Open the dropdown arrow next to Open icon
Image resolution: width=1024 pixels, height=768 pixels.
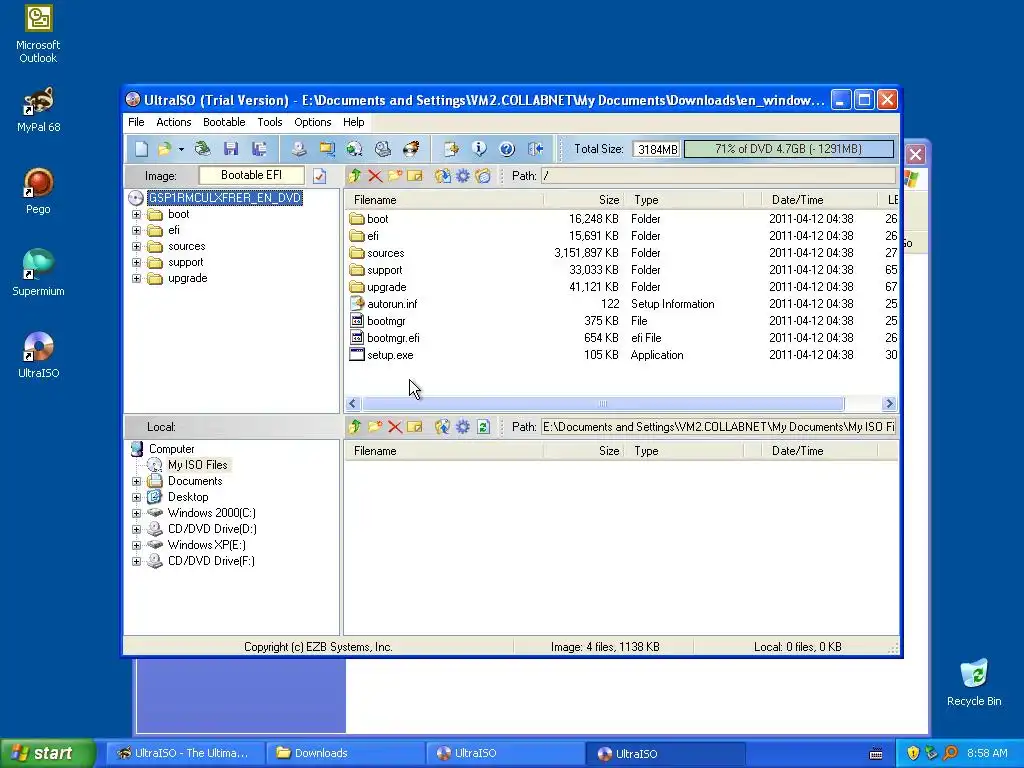pyautogui.click(x=181, y=150)
